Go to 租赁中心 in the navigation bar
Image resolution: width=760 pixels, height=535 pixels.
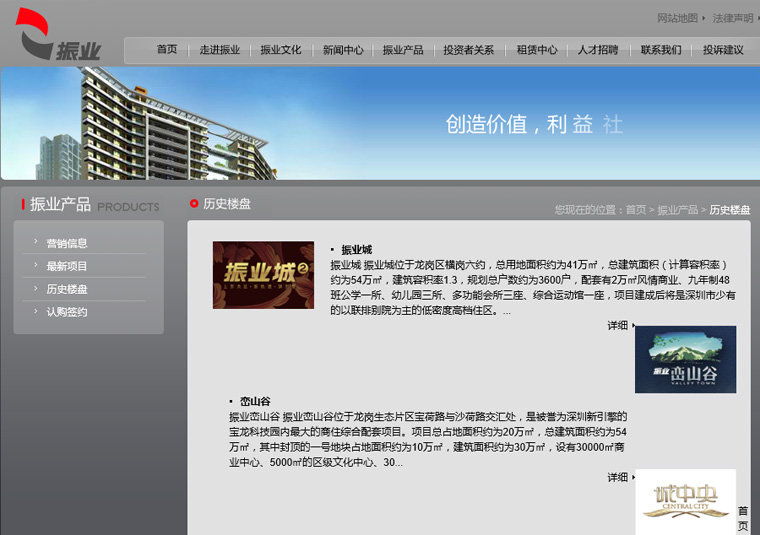pos(537,49)
